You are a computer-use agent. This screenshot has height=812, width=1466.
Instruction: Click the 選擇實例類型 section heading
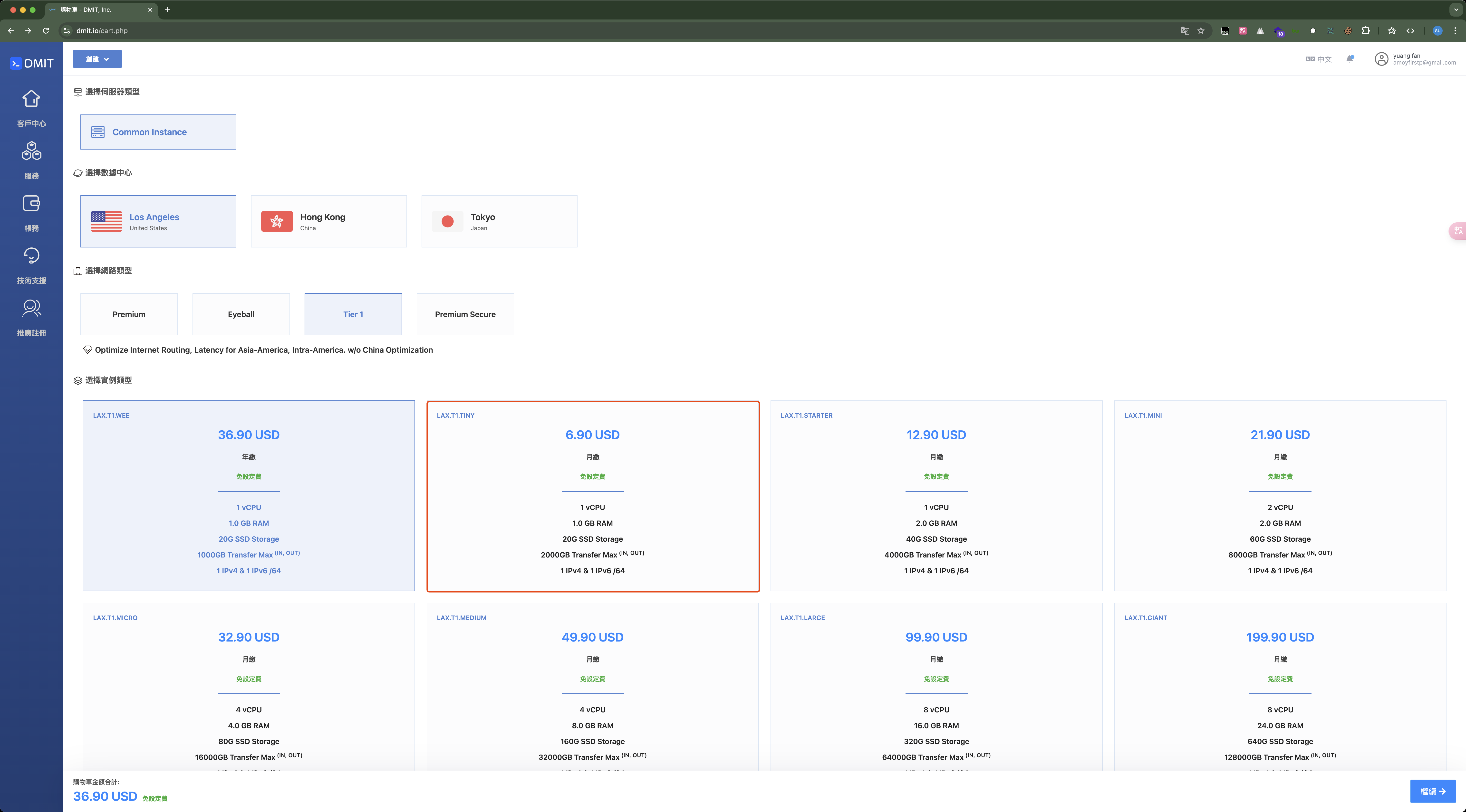(x=108, y=380)
